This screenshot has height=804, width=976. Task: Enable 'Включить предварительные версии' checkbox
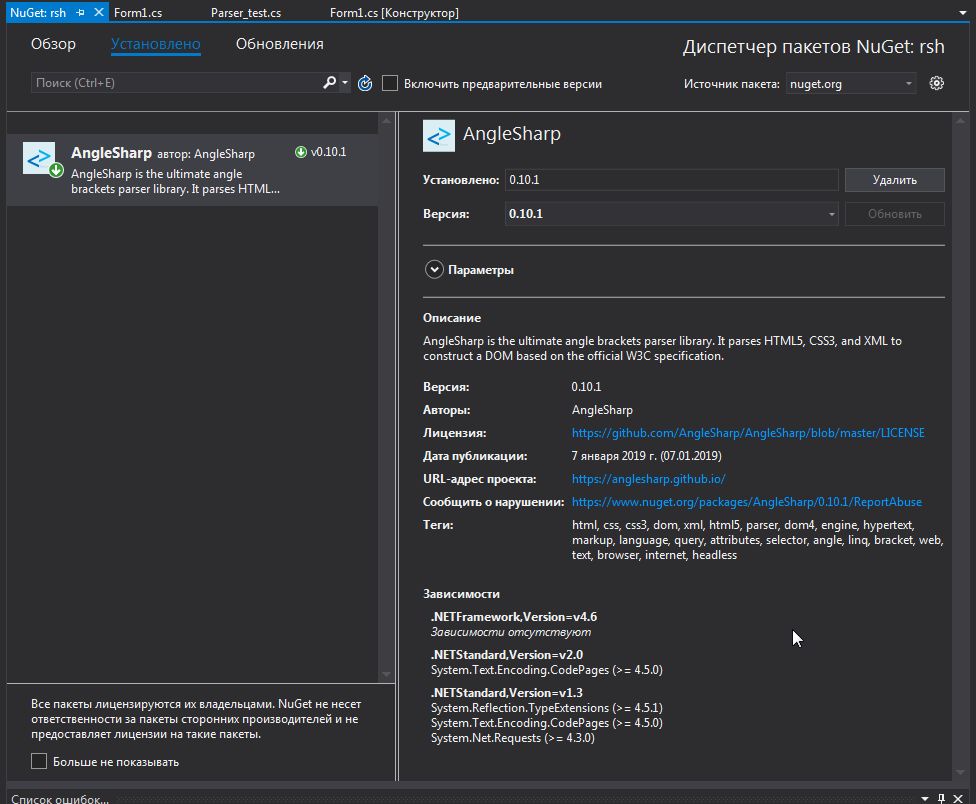tap(390, 84)
